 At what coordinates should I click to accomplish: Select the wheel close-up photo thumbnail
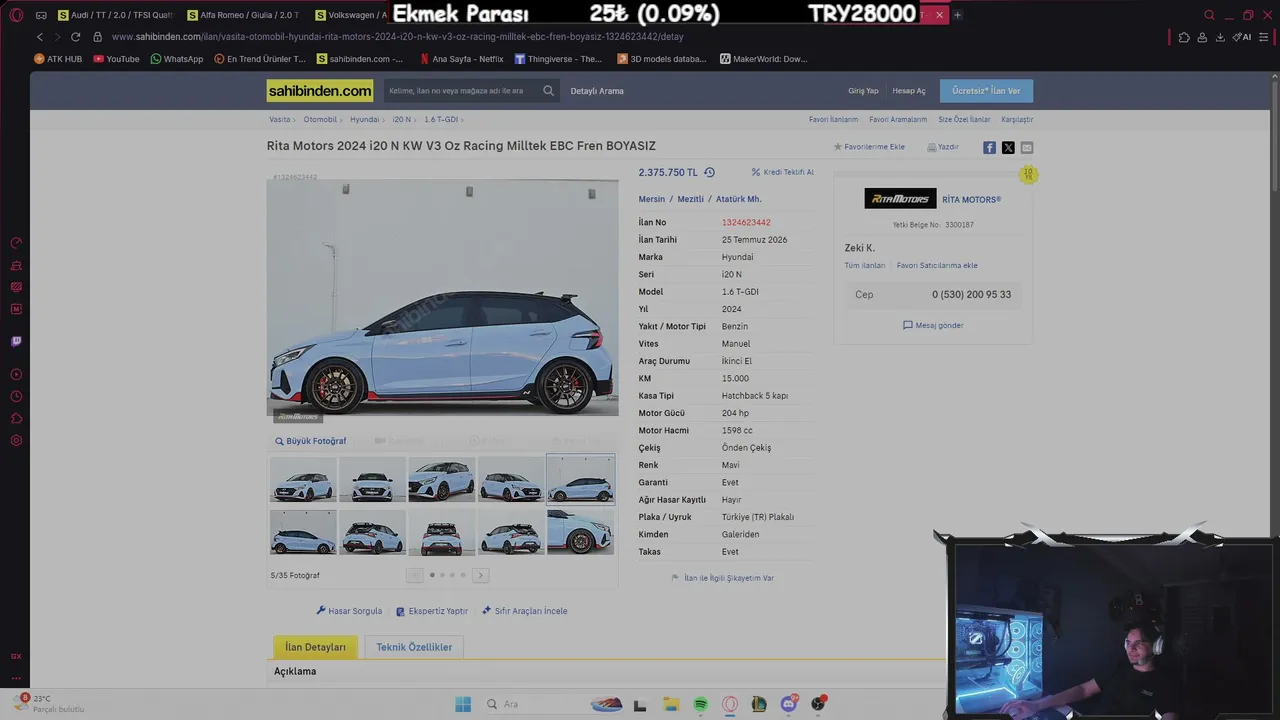point(581,532)
